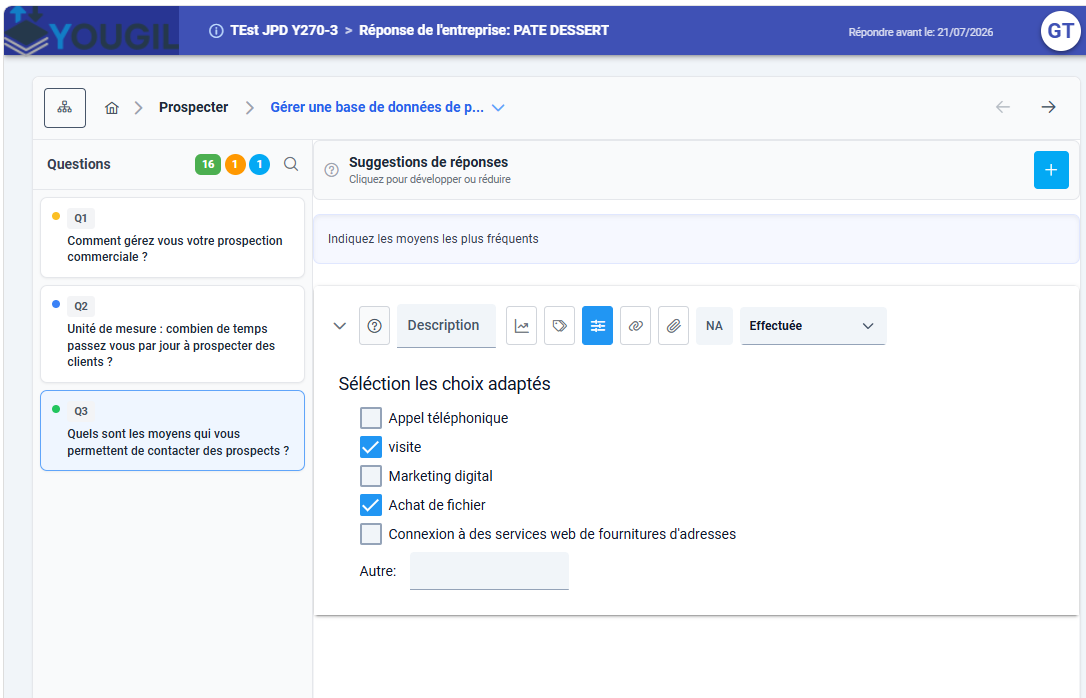1086x698 pixels.
Task: Click help icon beside Suggestions de réponses
Action: pyautogui.click(x=332, y=170)
